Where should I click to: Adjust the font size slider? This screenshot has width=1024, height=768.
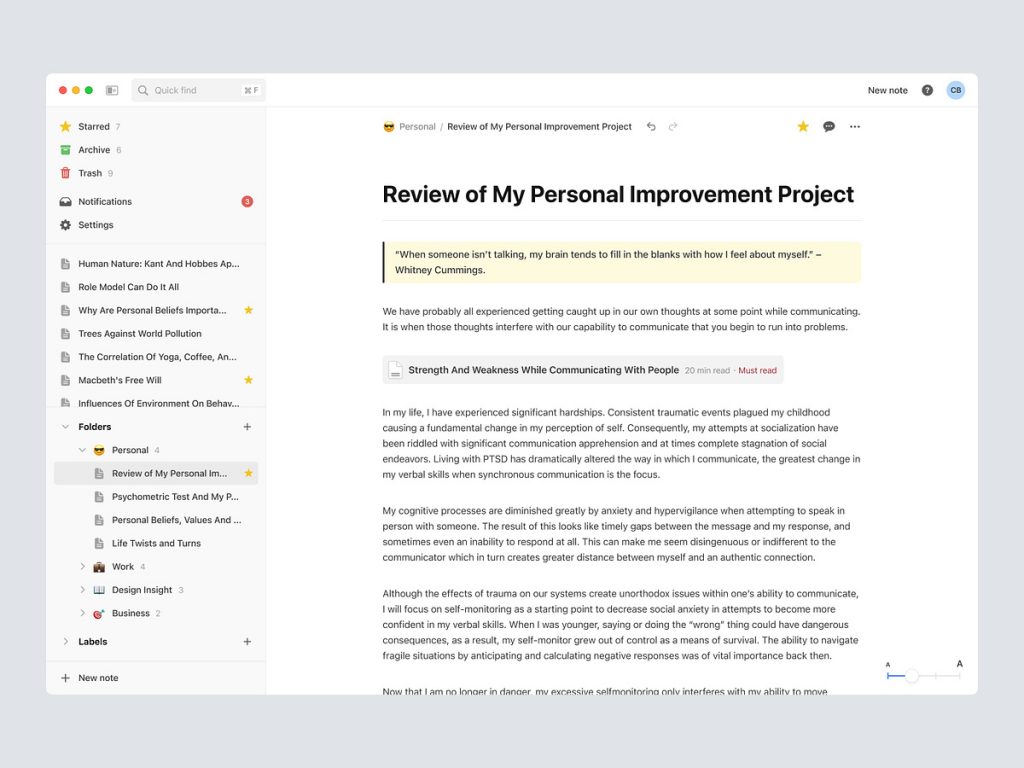pos(912,677)
